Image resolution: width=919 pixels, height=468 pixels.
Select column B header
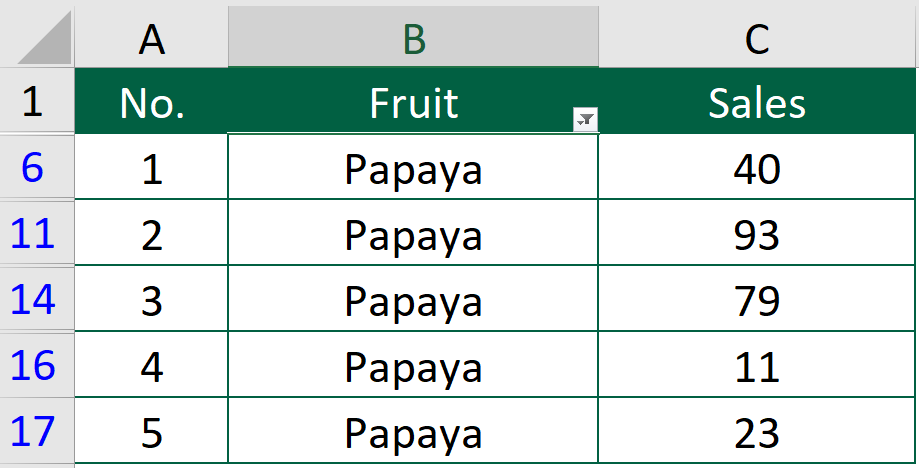click(x=413, y=36)
